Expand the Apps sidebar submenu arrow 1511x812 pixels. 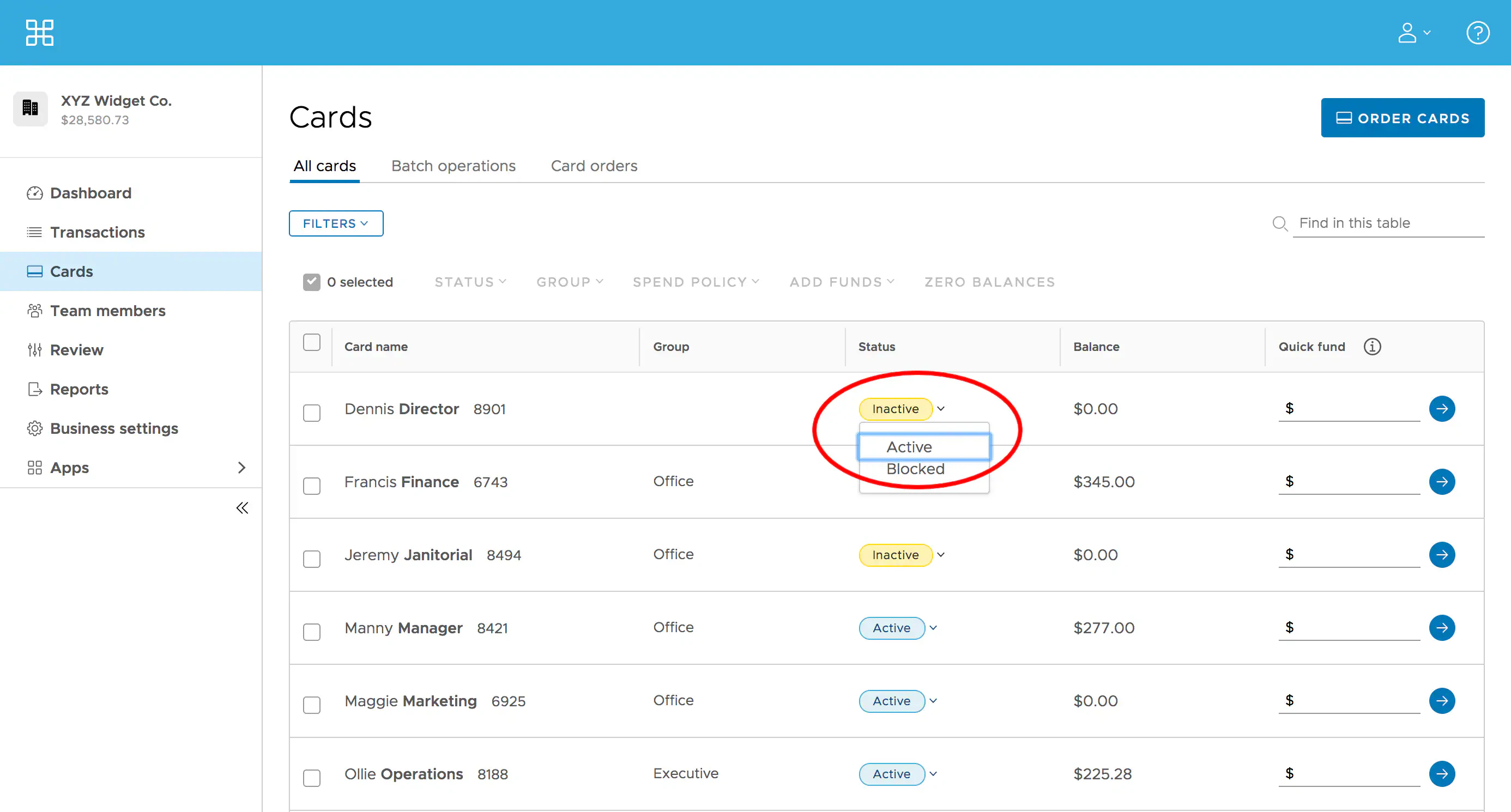[241, 467]
